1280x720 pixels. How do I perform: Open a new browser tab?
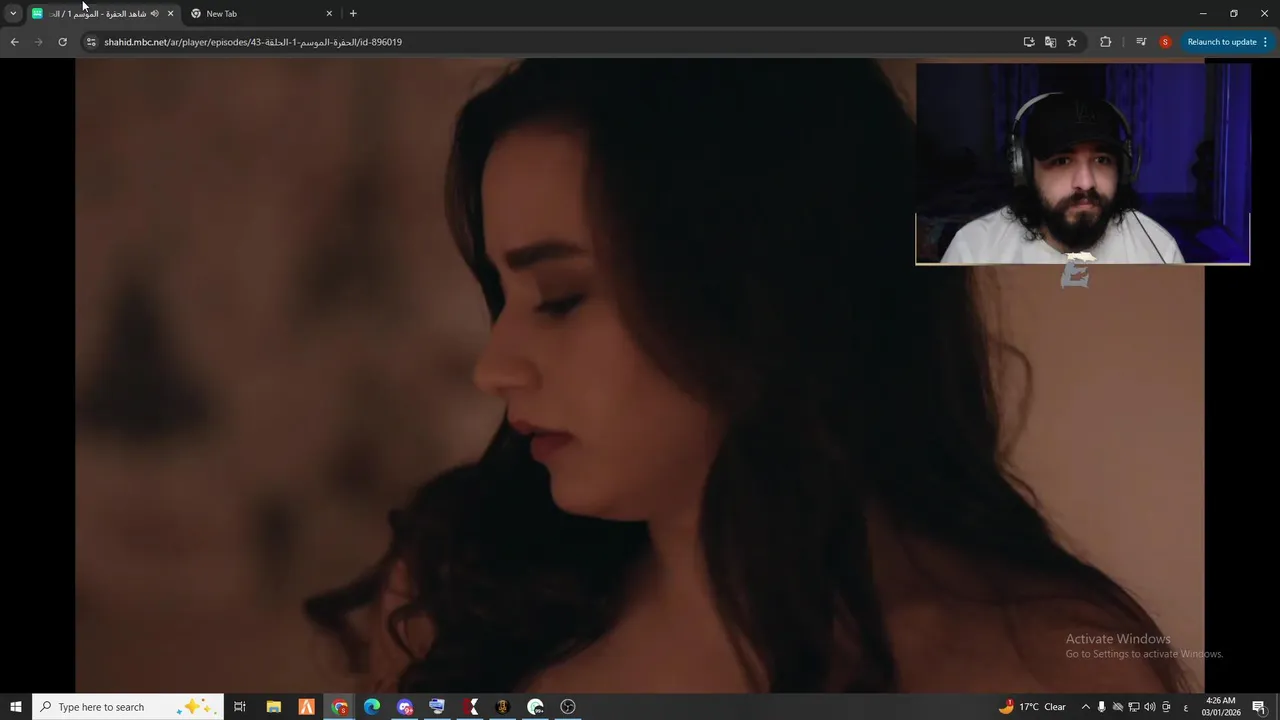click(353, 13)
